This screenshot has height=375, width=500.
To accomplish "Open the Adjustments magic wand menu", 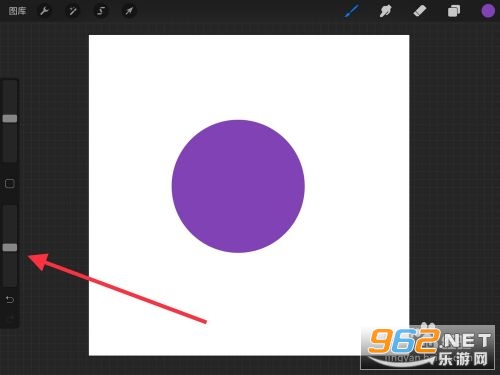I will point(72,11).
